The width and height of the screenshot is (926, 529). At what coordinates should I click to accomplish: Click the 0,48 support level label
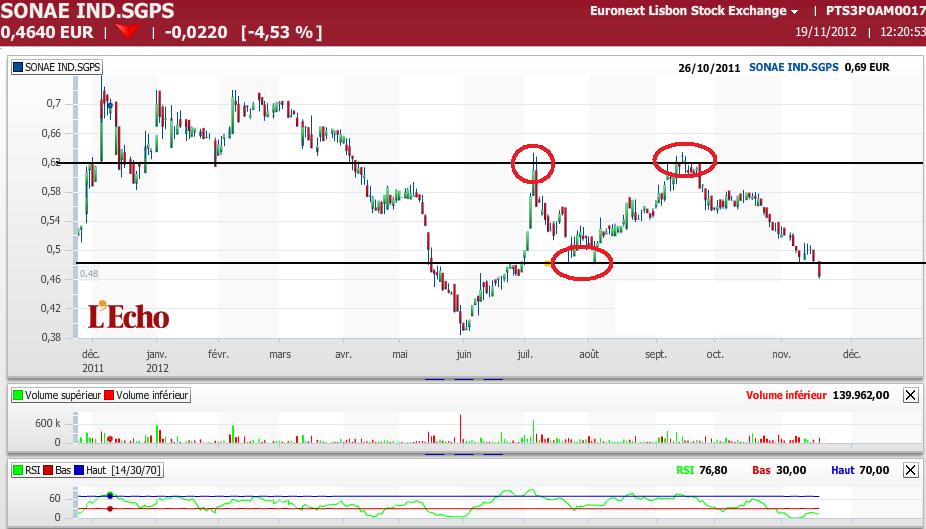tap(89, 273)
